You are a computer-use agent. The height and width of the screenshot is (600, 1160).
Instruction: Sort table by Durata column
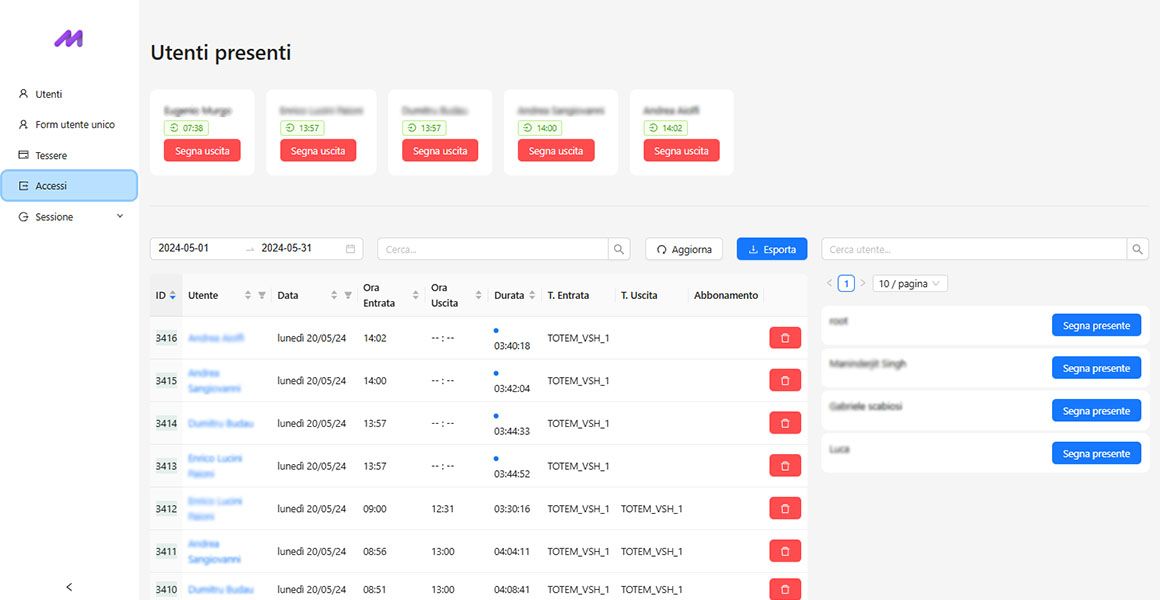[x=535, y=296]
